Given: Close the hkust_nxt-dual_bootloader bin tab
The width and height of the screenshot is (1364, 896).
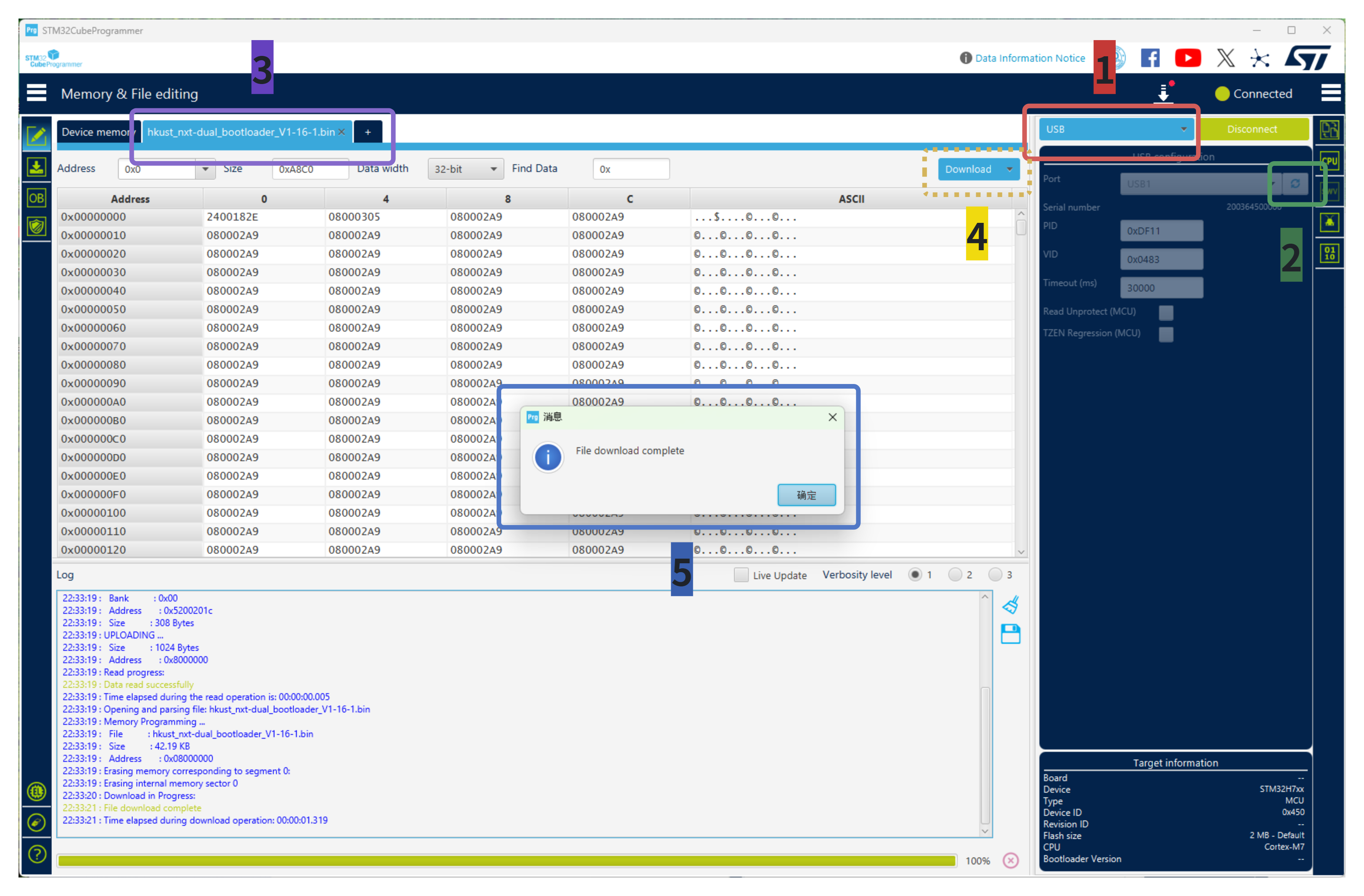Looking at the screenshot, I should tap(342, 132).
